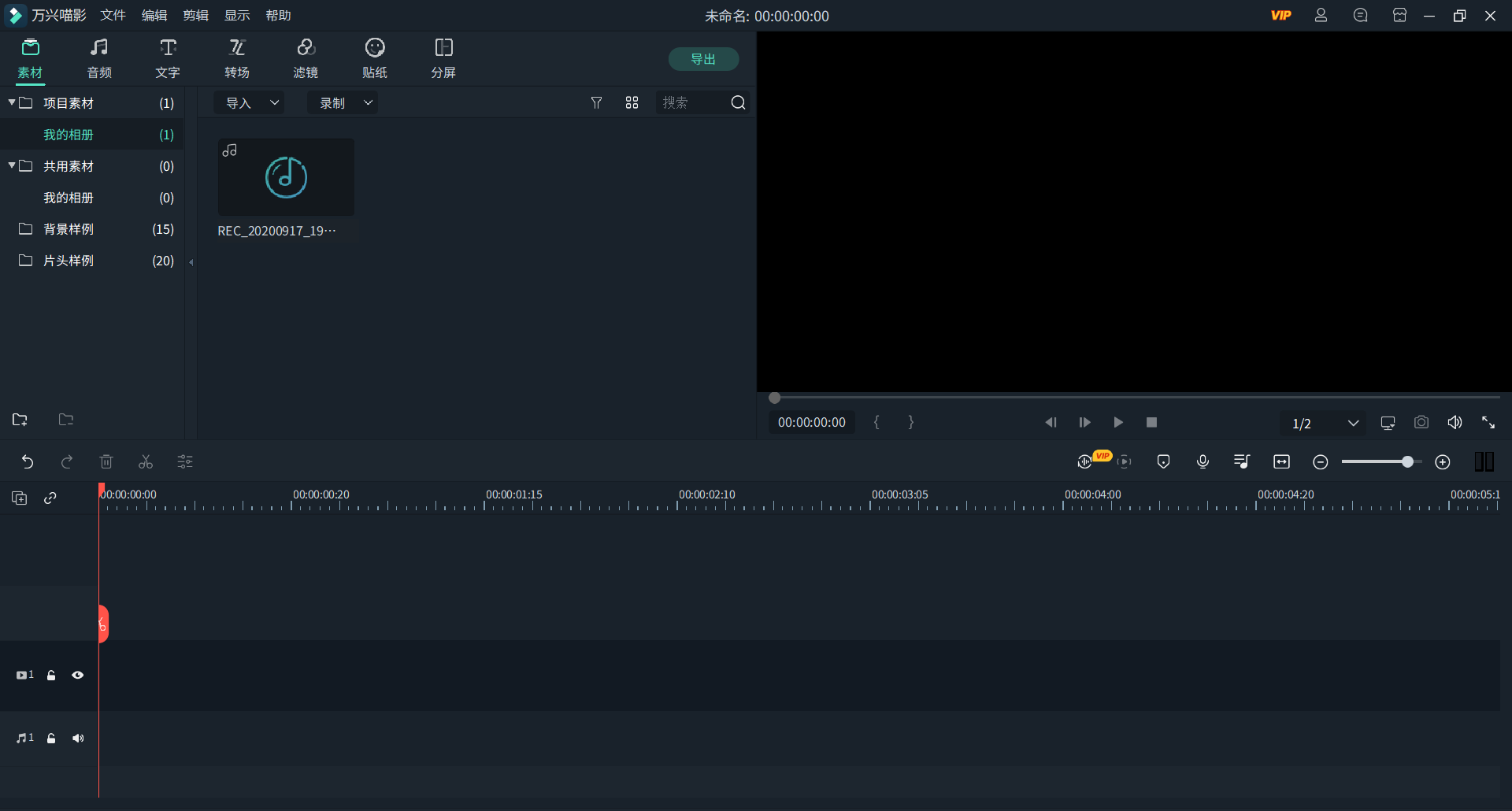Open the 录制 record dropdown
Image resolution: width=1512 pixels, height=811 pixels.
[x=343, y=103]
